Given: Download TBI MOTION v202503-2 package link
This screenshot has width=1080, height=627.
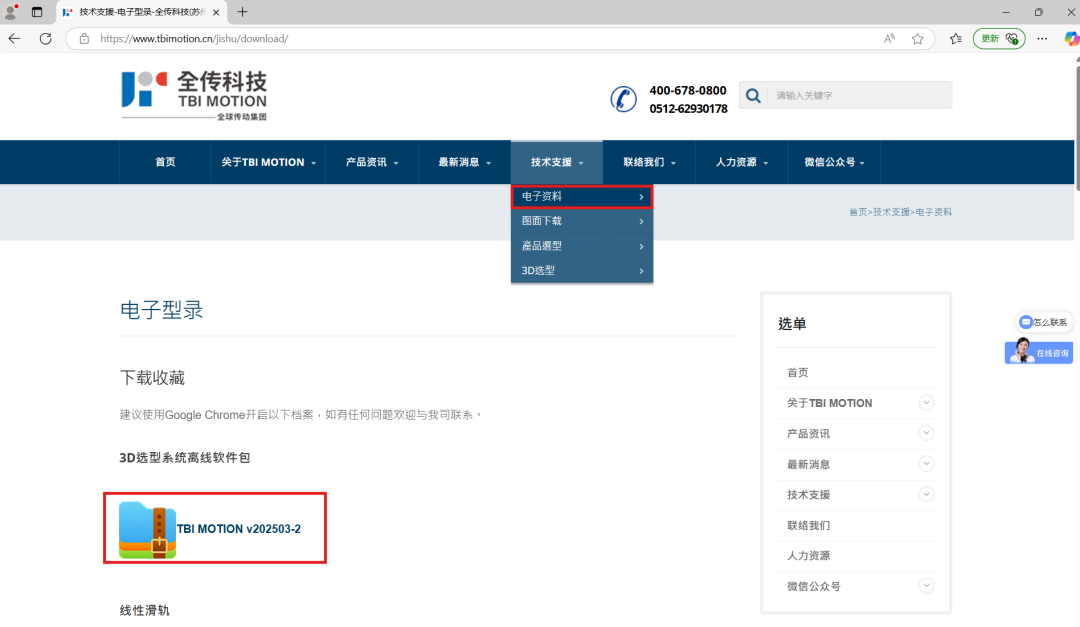Looking at the screenshot, I should (x=238, y=529).
